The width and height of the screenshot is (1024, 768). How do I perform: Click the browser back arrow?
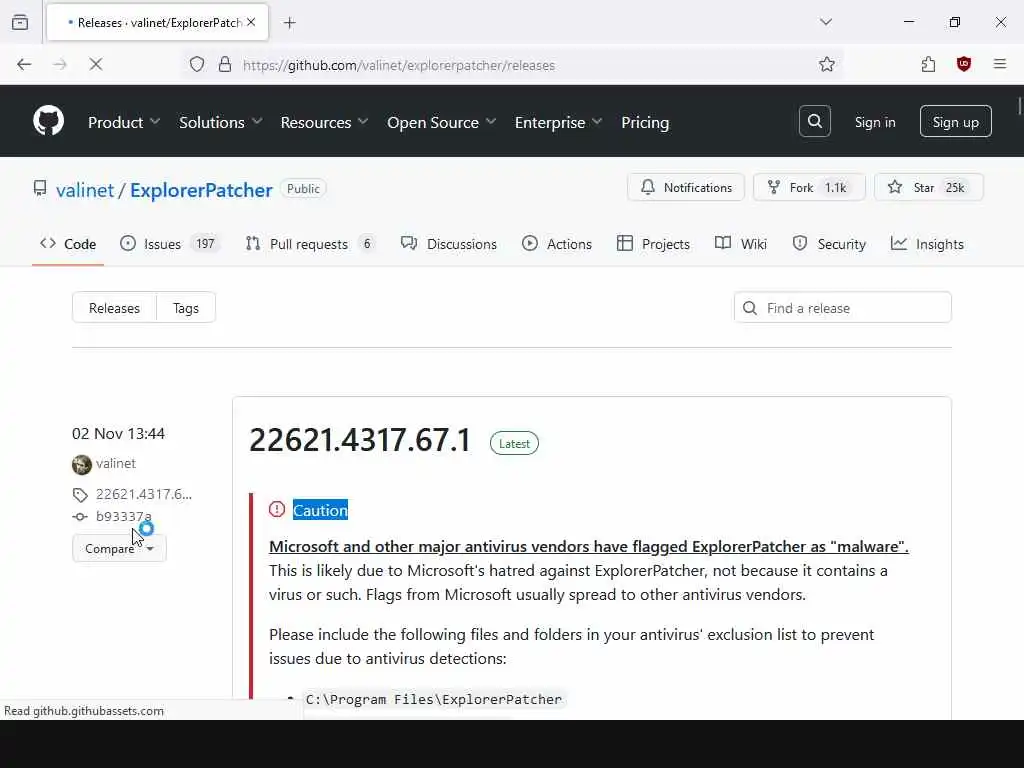(x=24, y=65)
